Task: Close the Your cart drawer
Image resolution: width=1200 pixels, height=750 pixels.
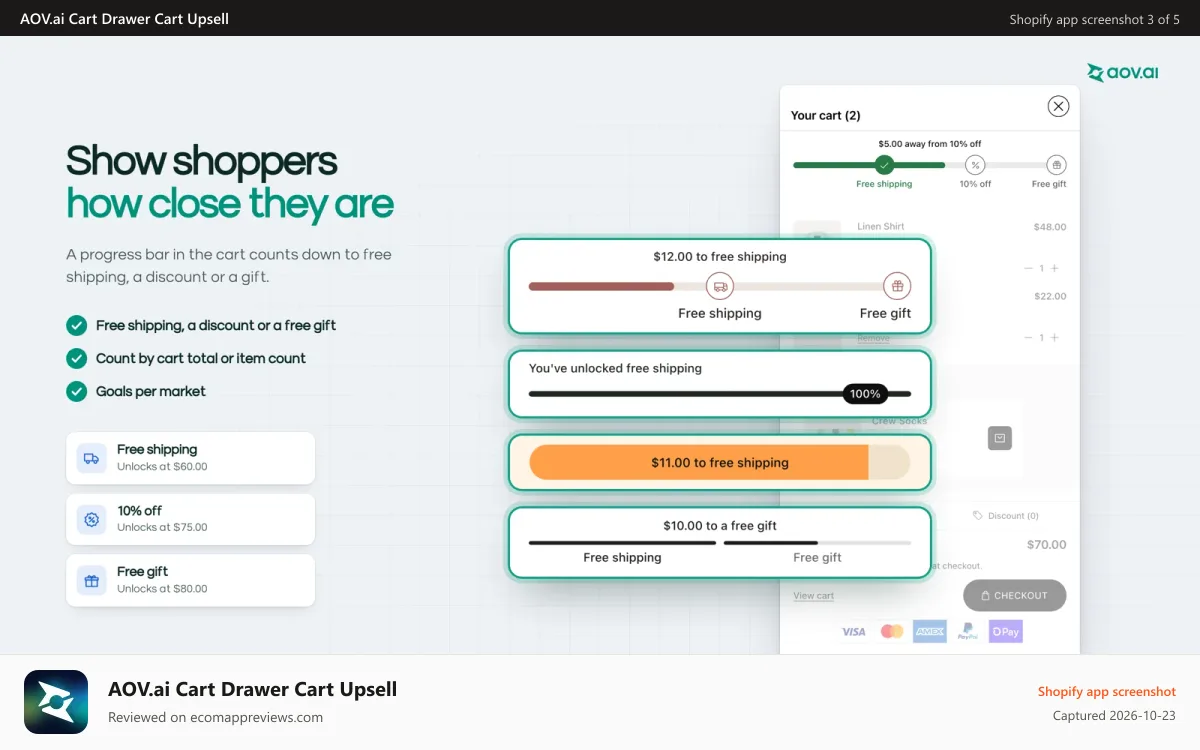Action: [1058, 106]
